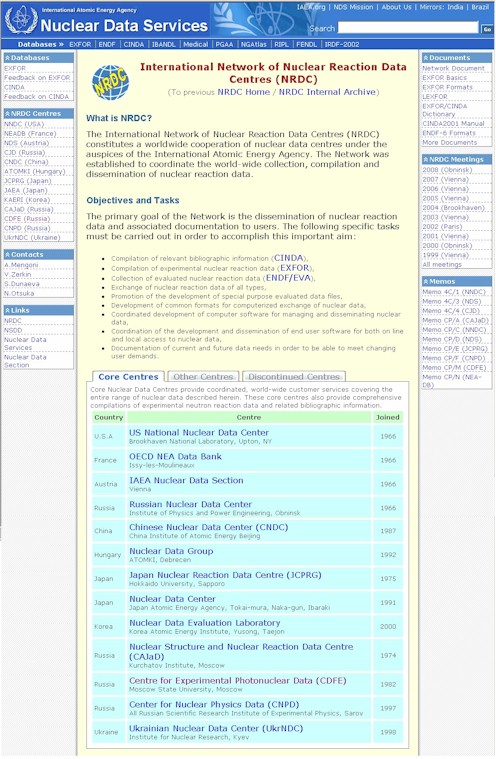Viewport: 496px width, 759px height.
Task: Open the Network Document link
Action: [453, 69]
